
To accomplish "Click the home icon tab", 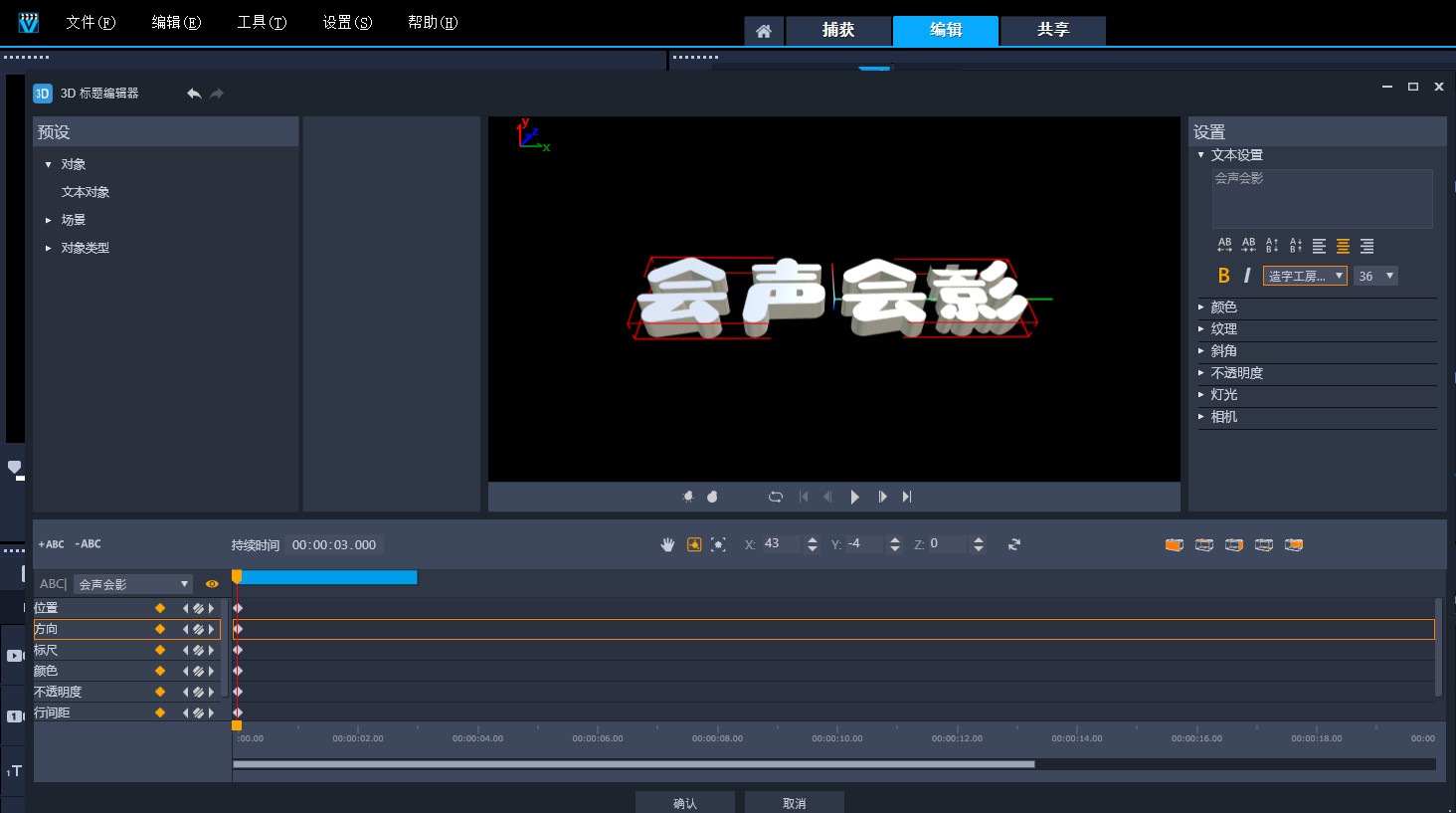I will (764, 31).
